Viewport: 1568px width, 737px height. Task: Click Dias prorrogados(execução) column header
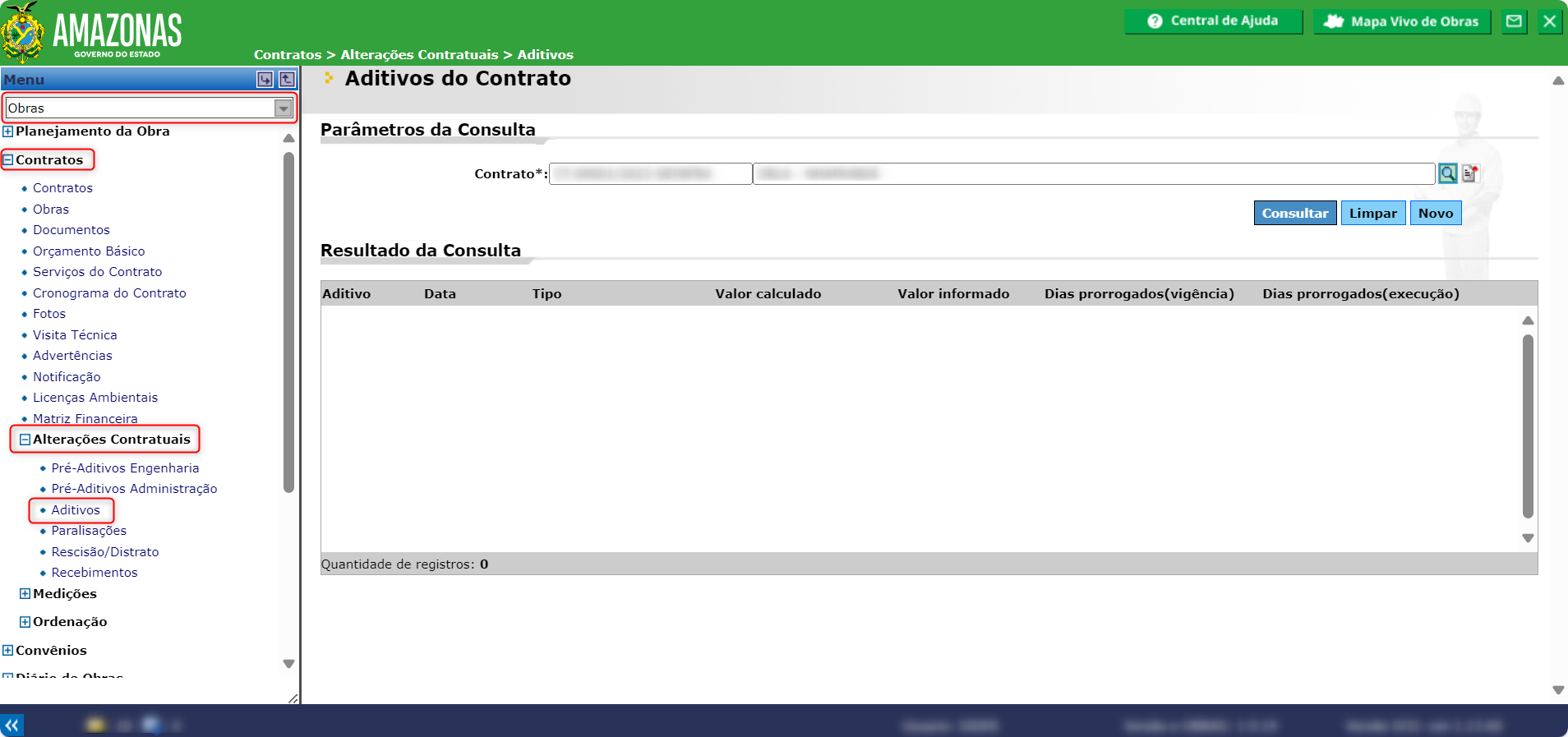(1361, 294)
